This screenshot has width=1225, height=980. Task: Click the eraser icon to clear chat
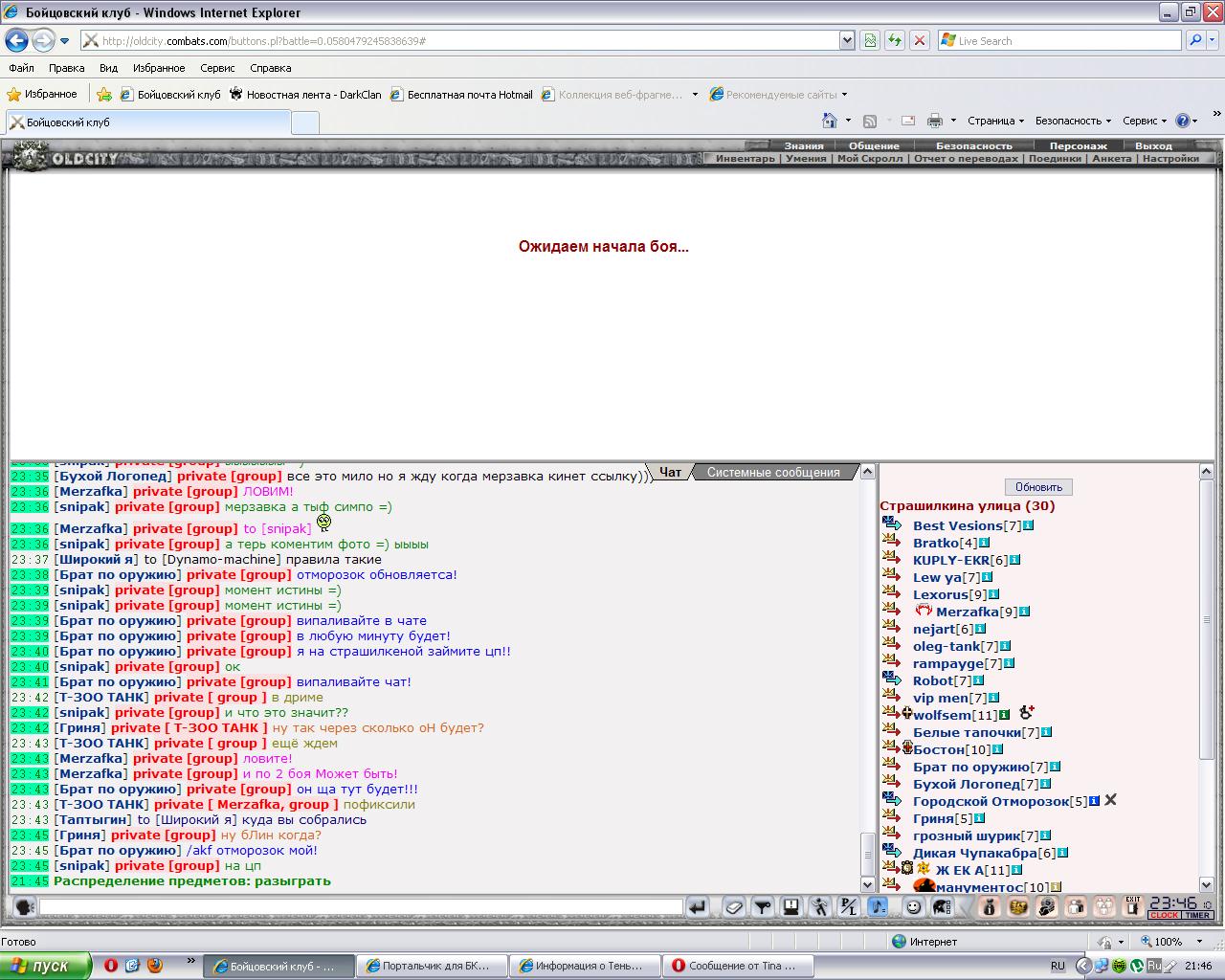(x=734, y=907)
